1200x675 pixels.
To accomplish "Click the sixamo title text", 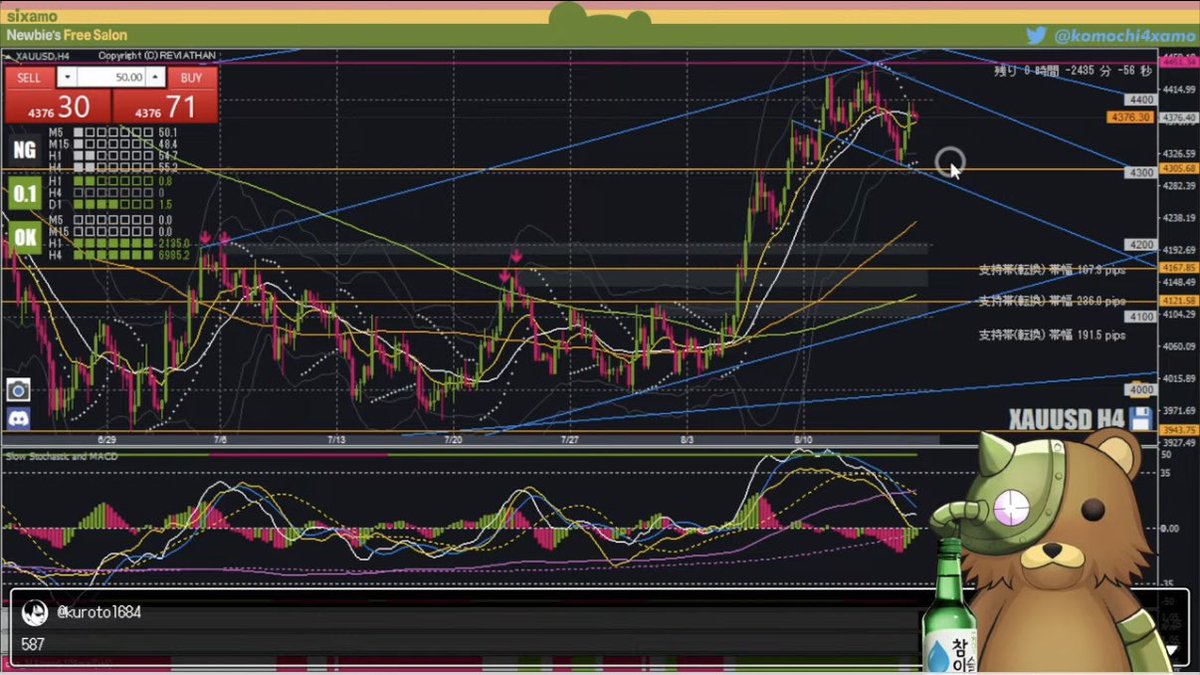I will coord(32,16).
